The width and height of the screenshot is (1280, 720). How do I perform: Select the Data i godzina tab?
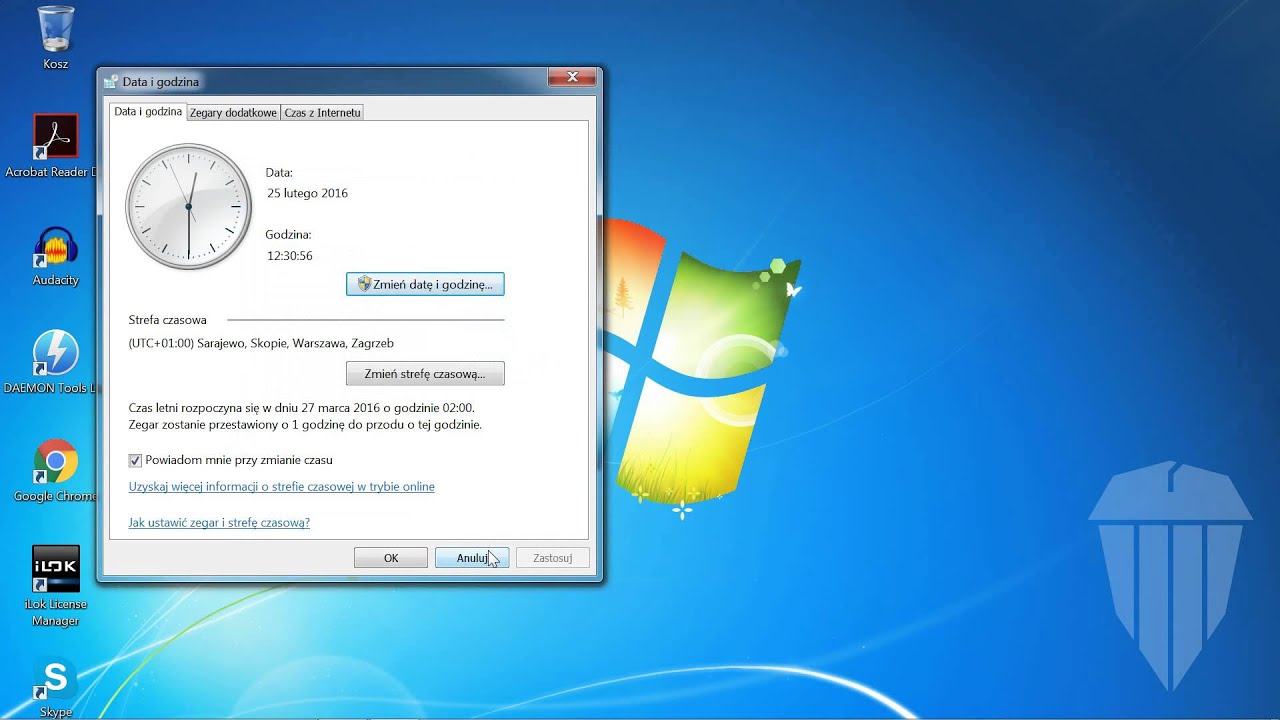148,112
